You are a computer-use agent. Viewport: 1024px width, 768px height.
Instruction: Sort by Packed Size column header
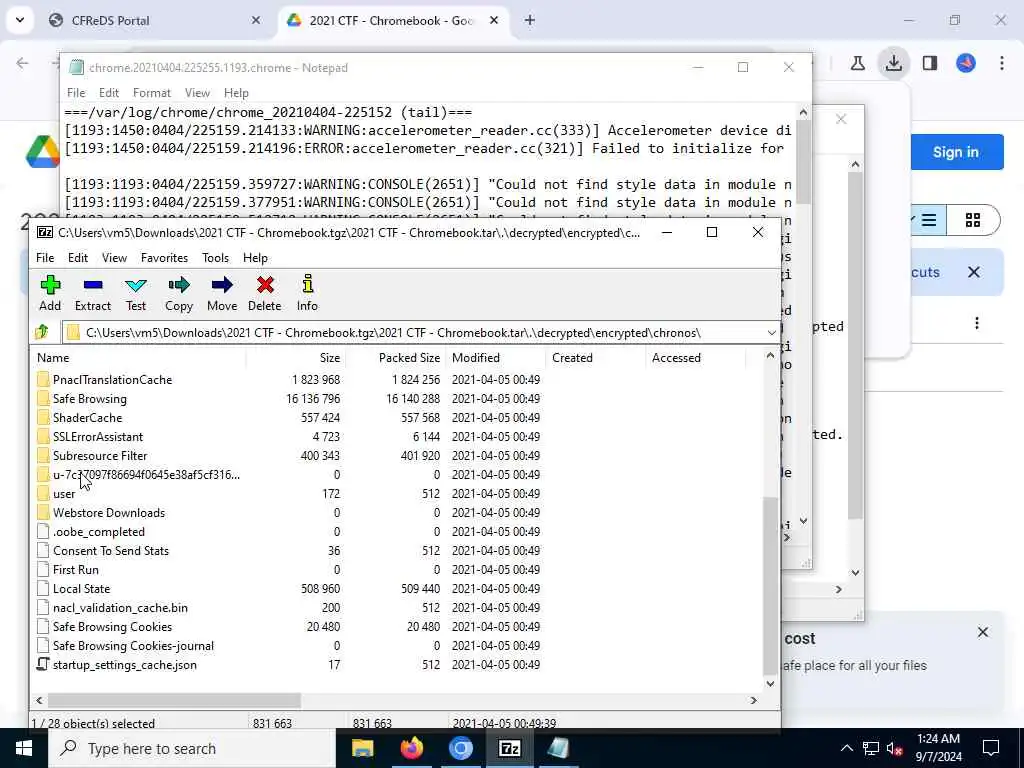tap(395, 358)
